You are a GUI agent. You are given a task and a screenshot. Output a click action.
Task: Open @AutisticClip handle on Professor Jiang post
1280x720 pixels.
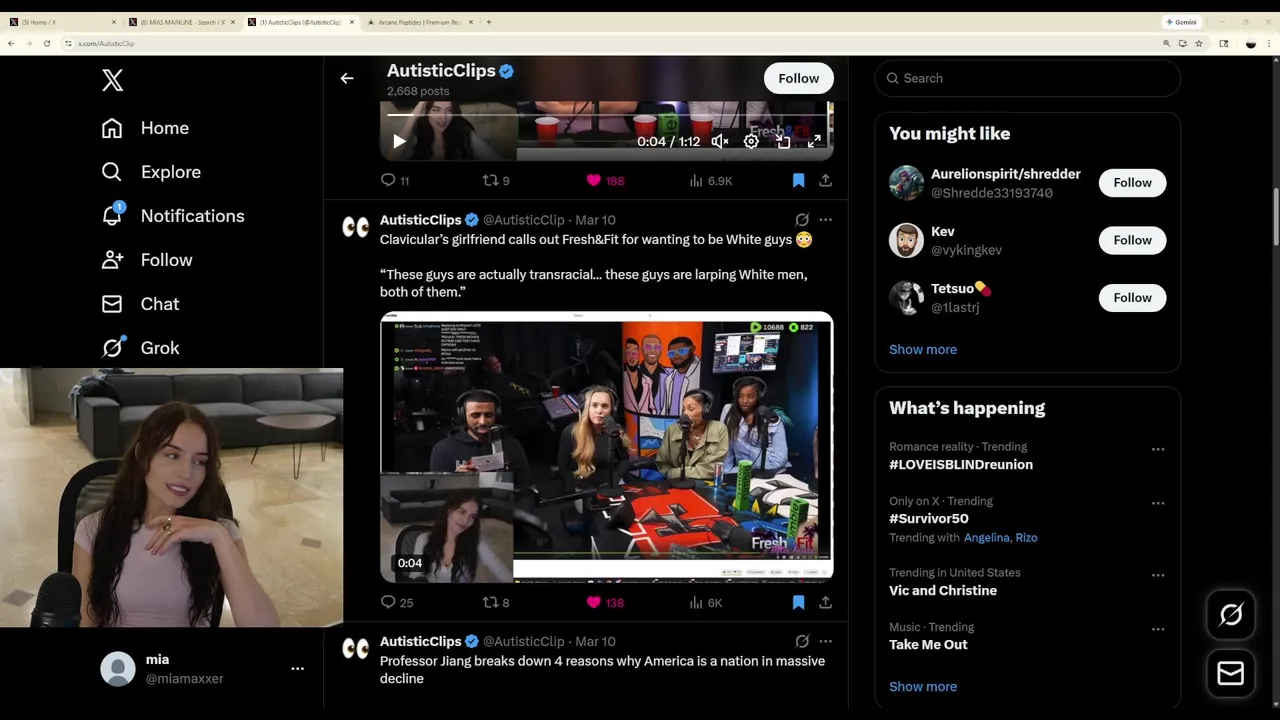click(x=524, y=642)
